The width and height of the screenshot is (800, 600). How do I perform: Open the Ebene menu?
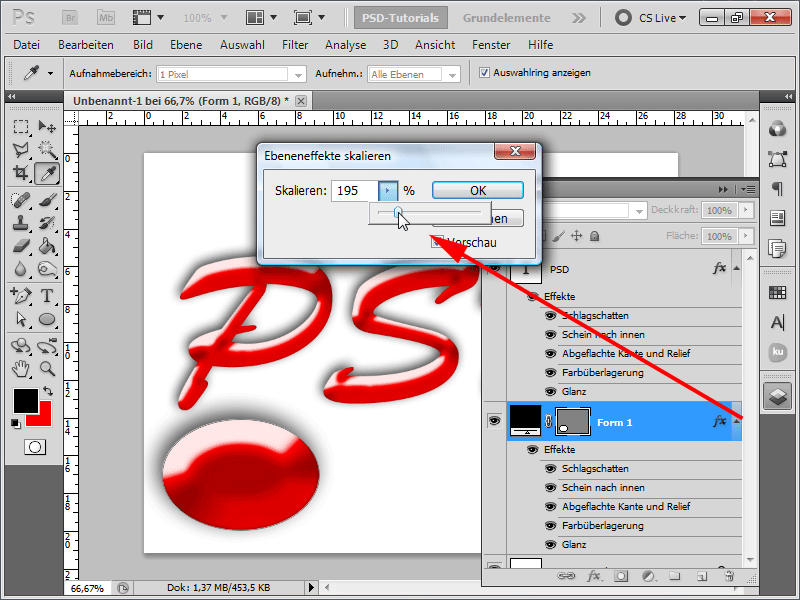click(x=186, y=45)
